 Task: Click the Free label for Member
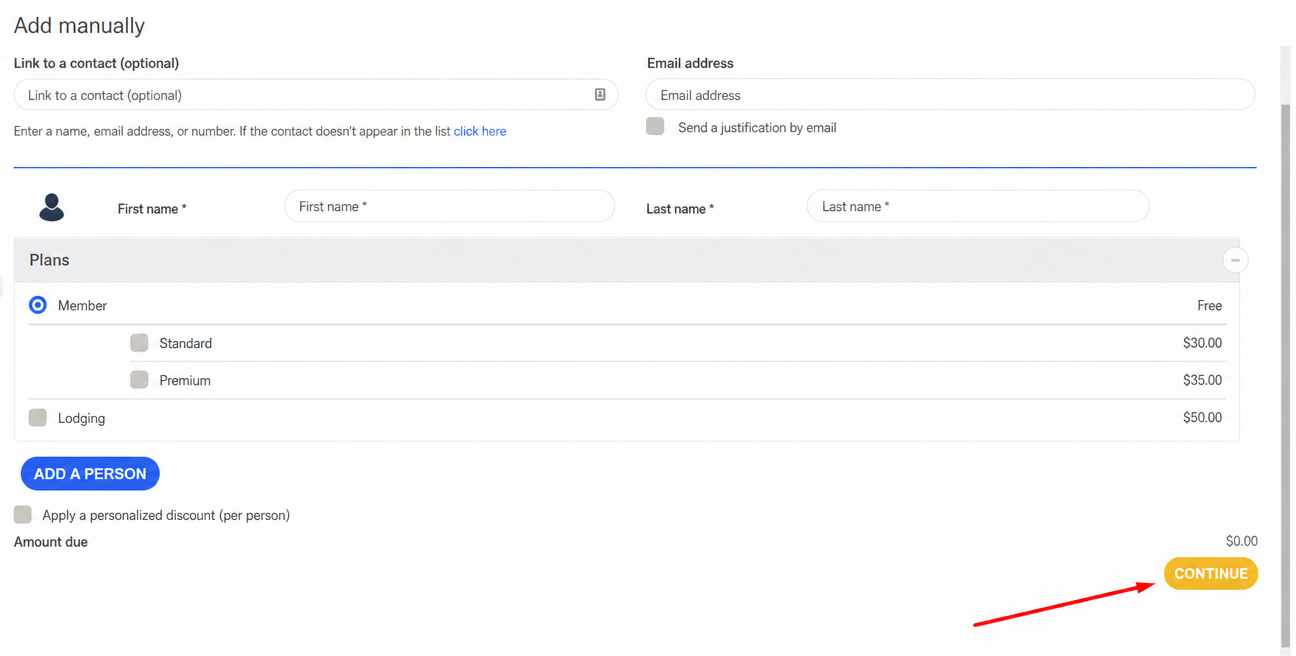pos(1209,306)
